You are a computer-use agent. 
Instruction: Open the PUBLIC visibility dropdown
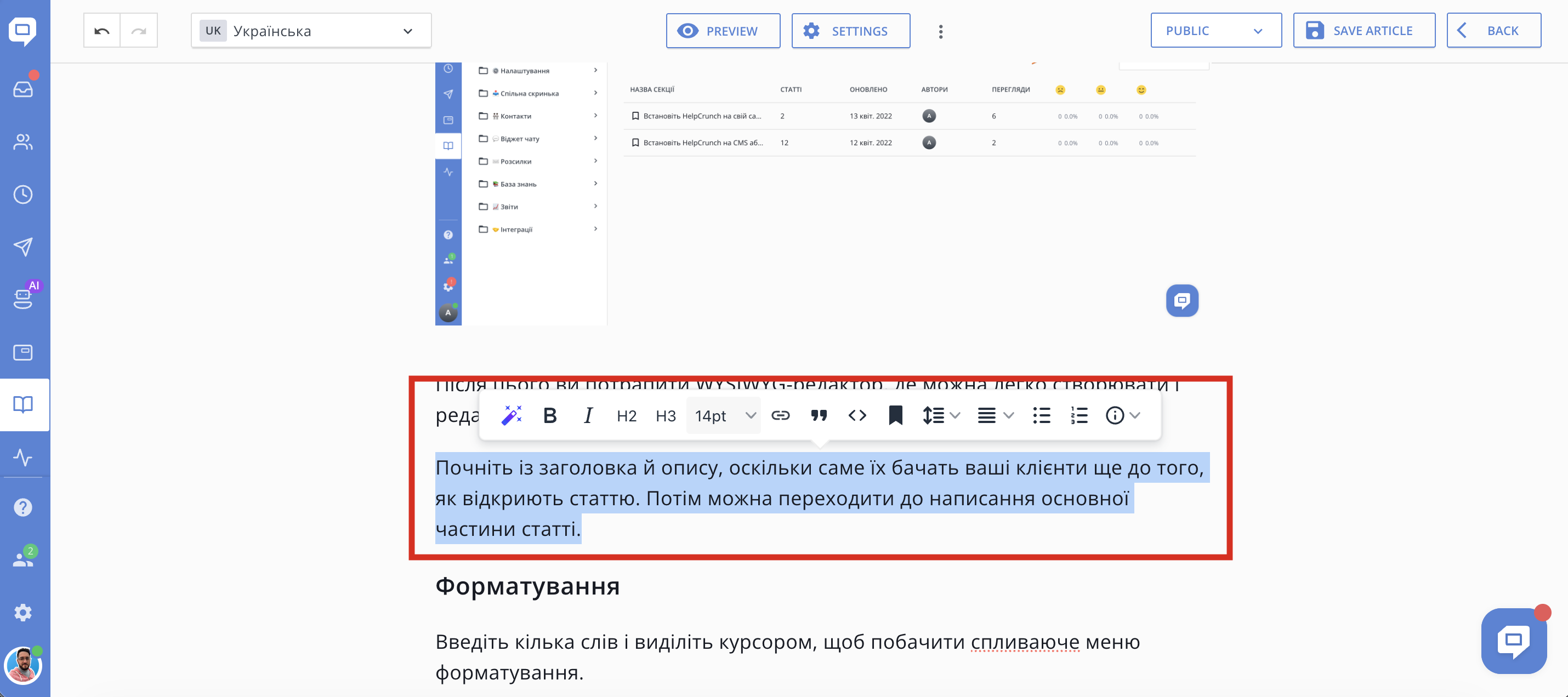1215,31
